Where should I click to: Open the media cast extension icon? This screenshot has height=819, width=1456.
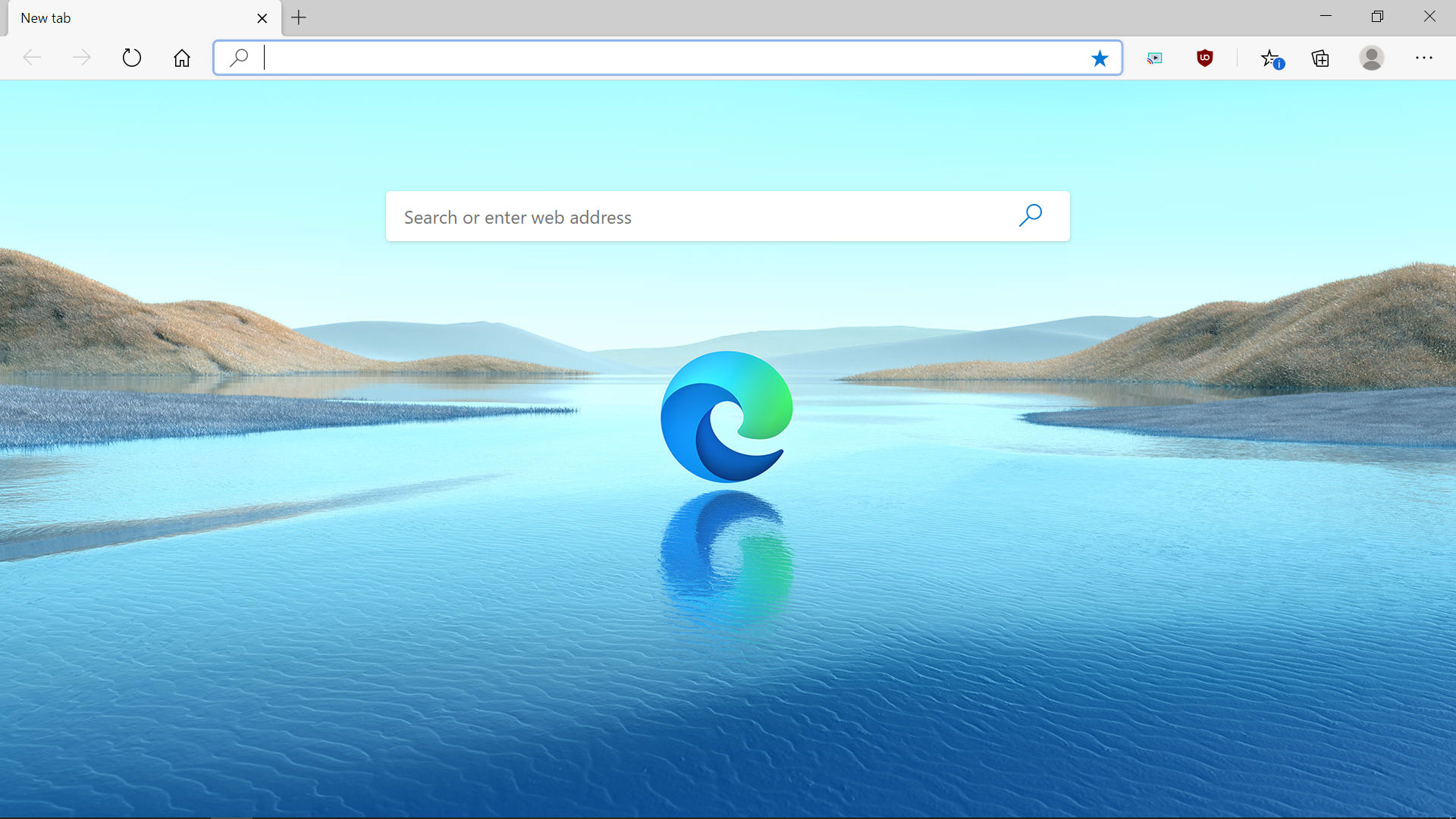[1154, 58]
